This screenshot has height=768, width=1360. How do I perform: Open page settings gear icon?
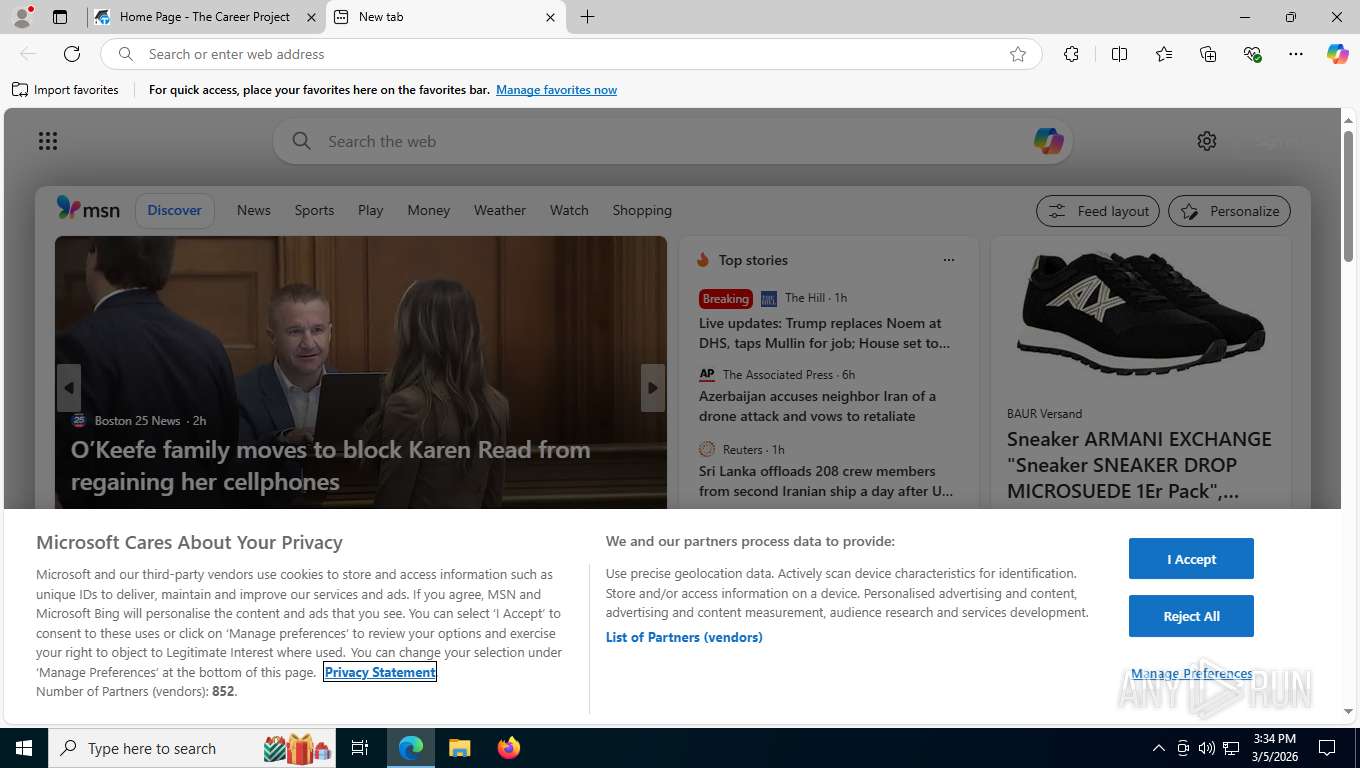click(1207, 141)
